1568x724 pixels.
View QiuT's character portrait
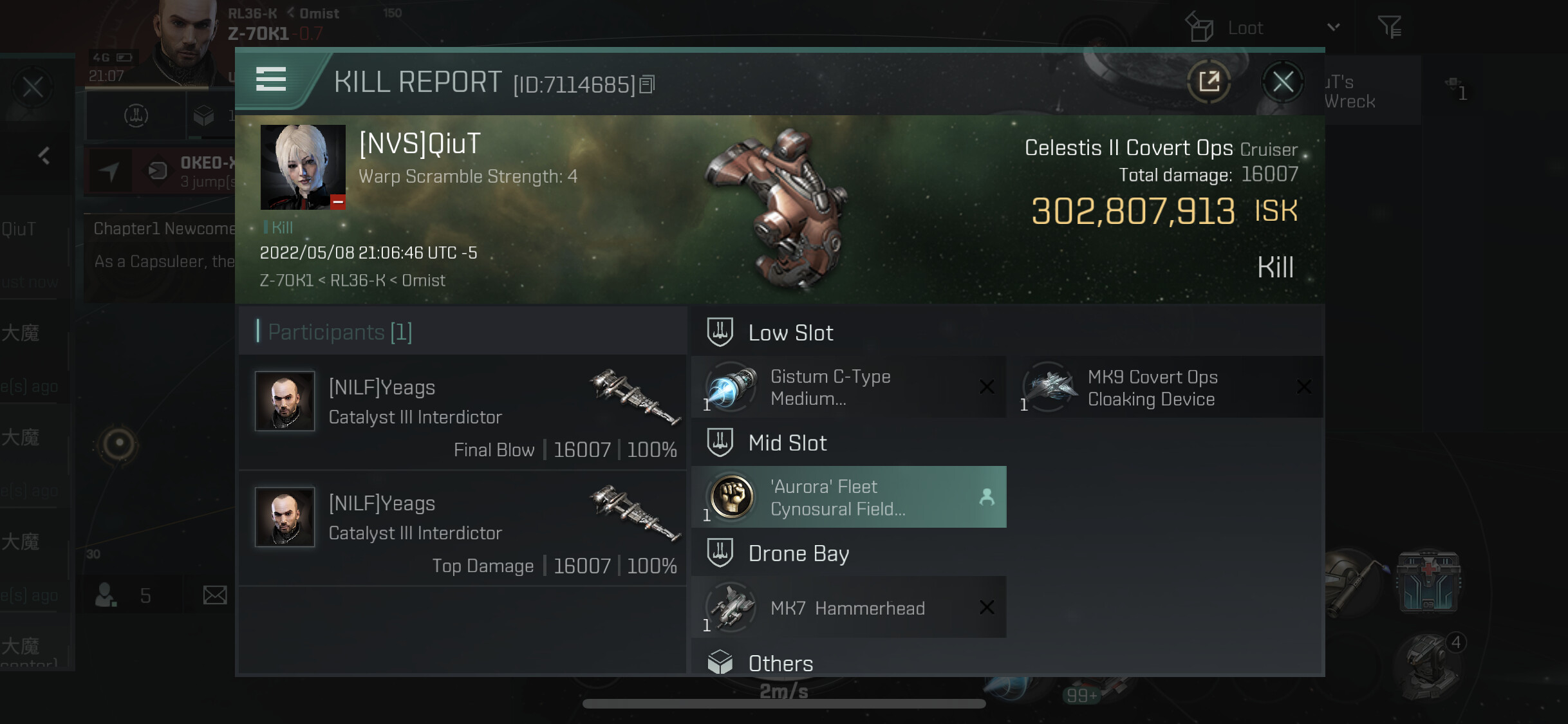coord(303,167)
